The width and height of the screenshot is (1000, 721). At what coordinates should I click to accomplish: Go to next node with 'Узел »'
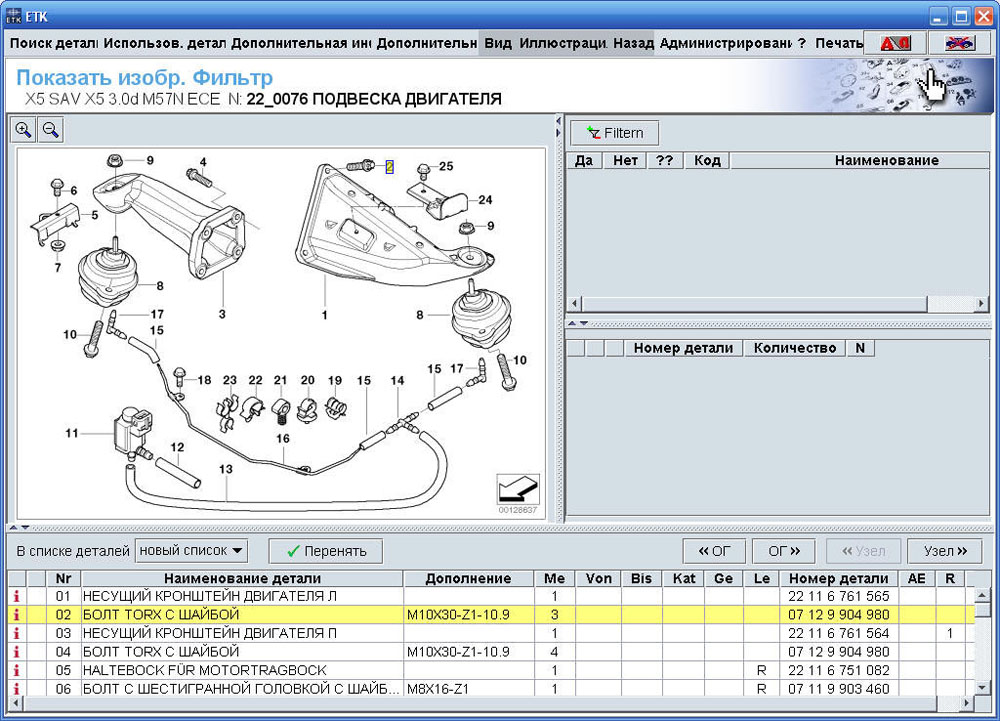click(944, 551)
